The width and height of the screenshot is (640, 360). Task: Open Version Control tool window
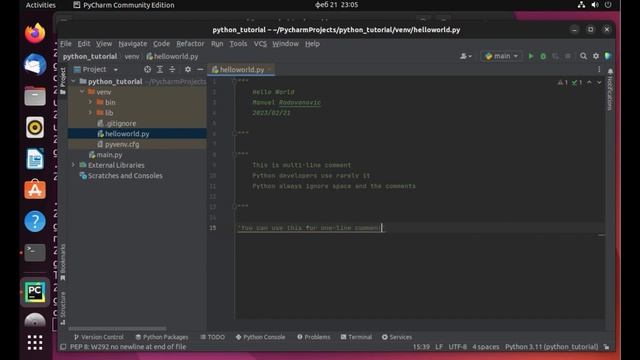pyautogui.click(x=98, y=337)
